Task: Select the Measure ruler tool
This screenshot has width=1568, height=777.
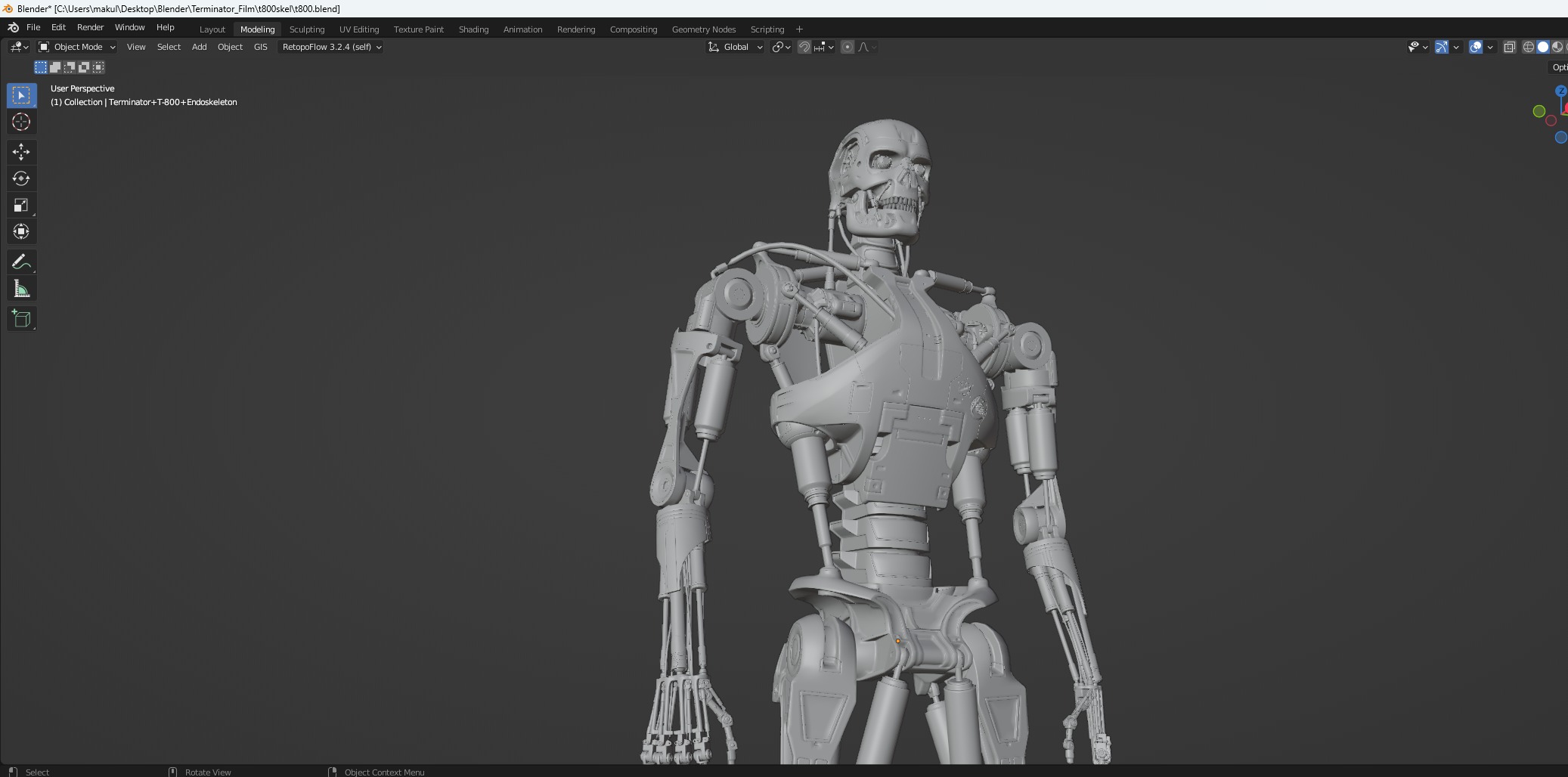Action: tap(21, 289)
